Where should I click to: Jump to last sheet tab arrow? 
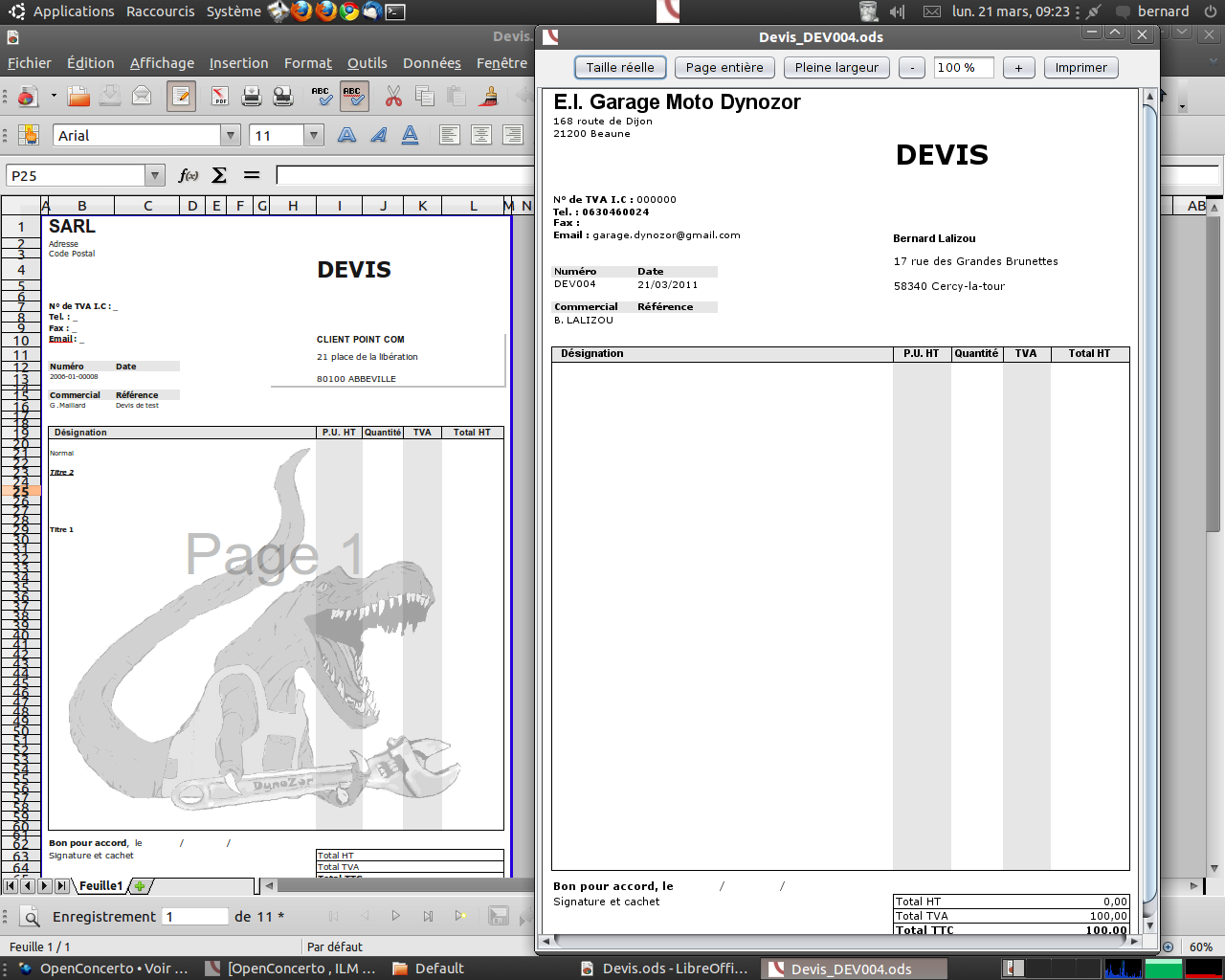61,886
